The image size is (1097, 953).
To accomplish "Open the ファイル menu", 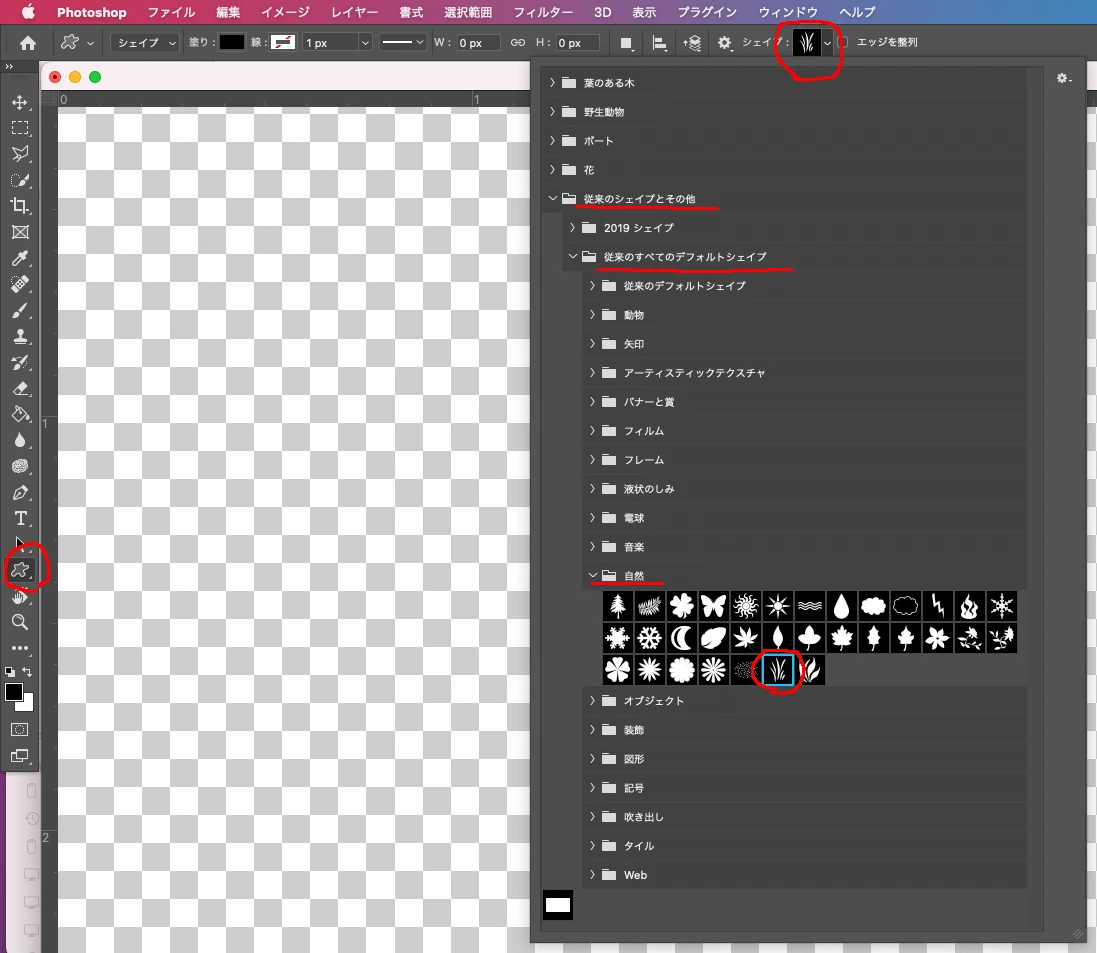I will 171,12.
